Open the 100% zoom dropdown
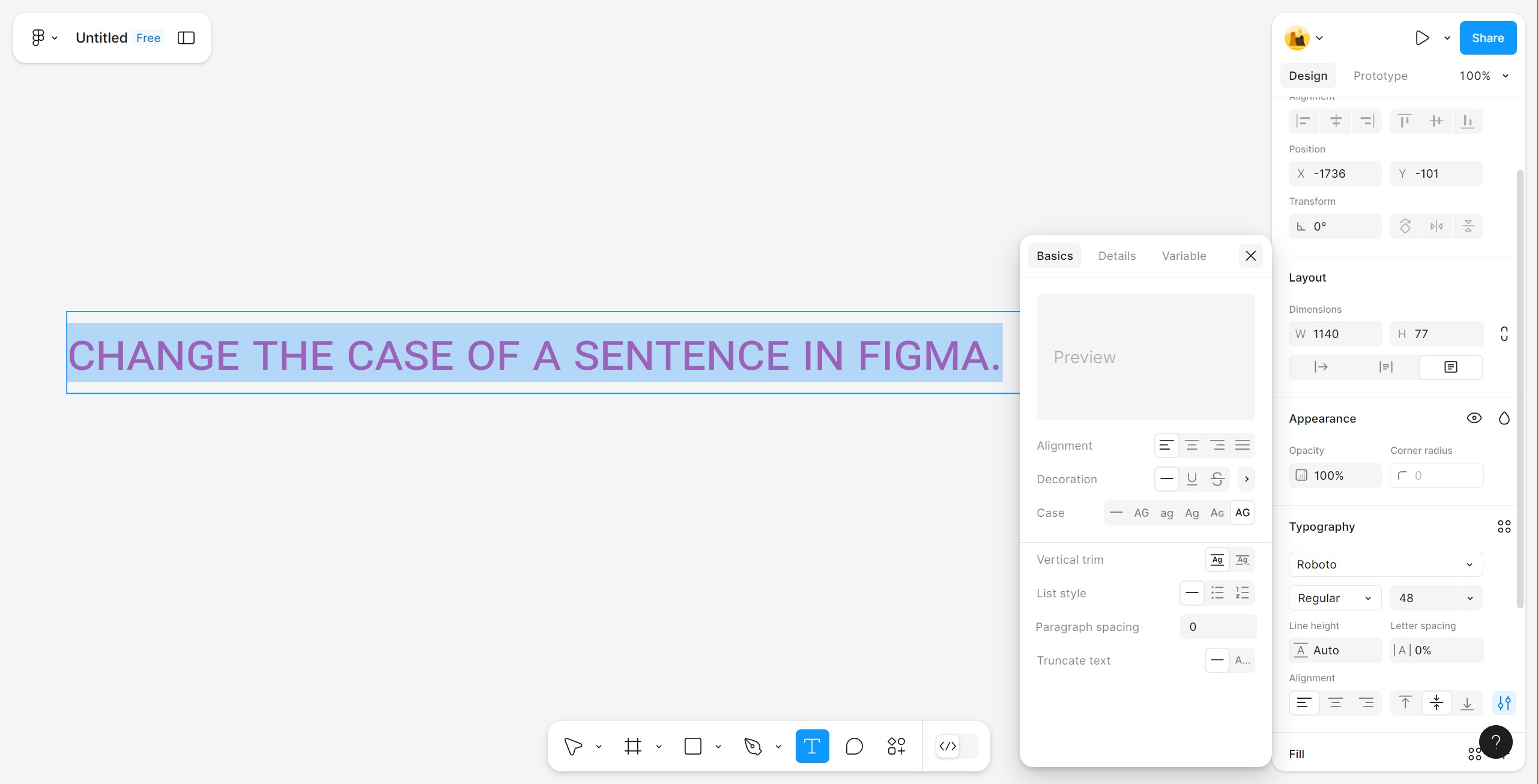This screenshot has height=784, width=1538. (x=1484, y=76)
